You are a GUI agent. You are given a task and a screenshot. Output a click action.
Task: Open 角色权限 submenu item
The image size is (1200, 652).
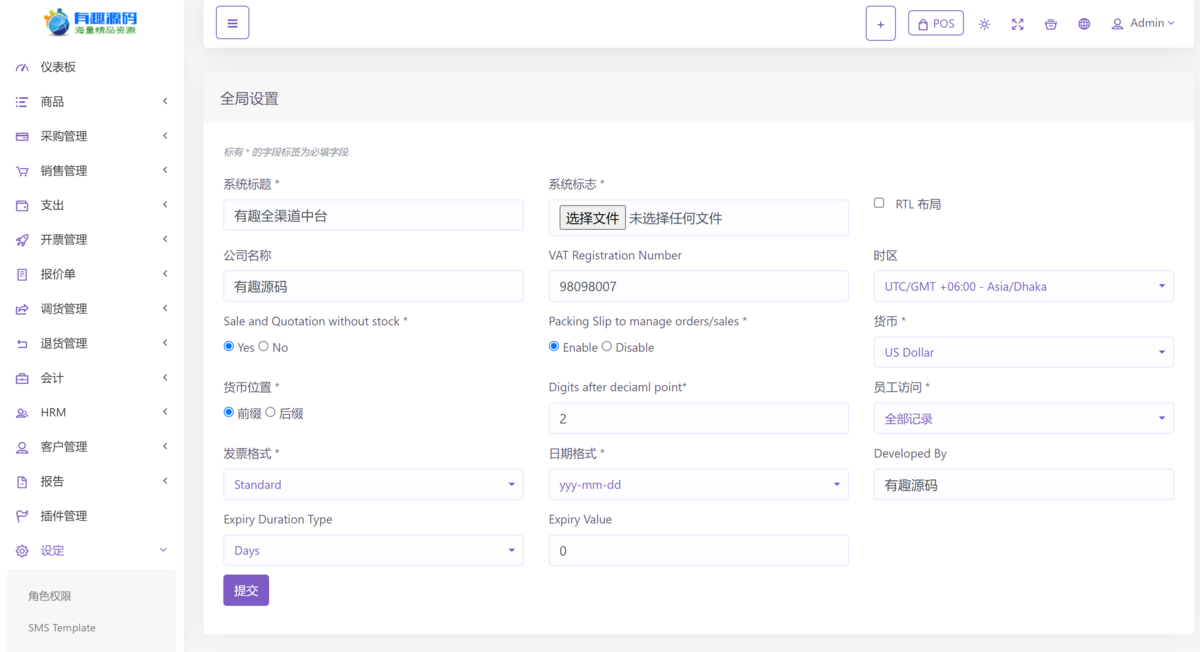50,596
